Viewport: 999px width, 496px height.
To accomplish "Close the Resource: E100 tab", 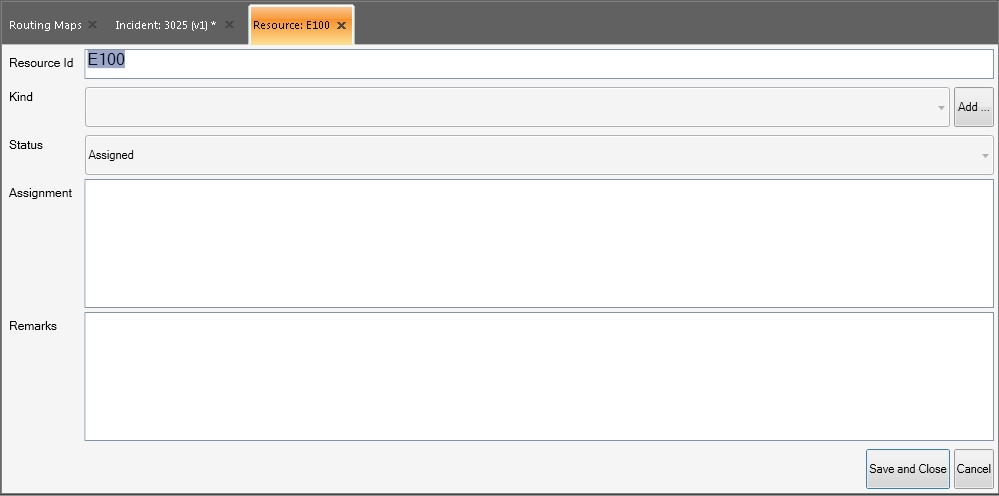I will [x=341, y=25].
